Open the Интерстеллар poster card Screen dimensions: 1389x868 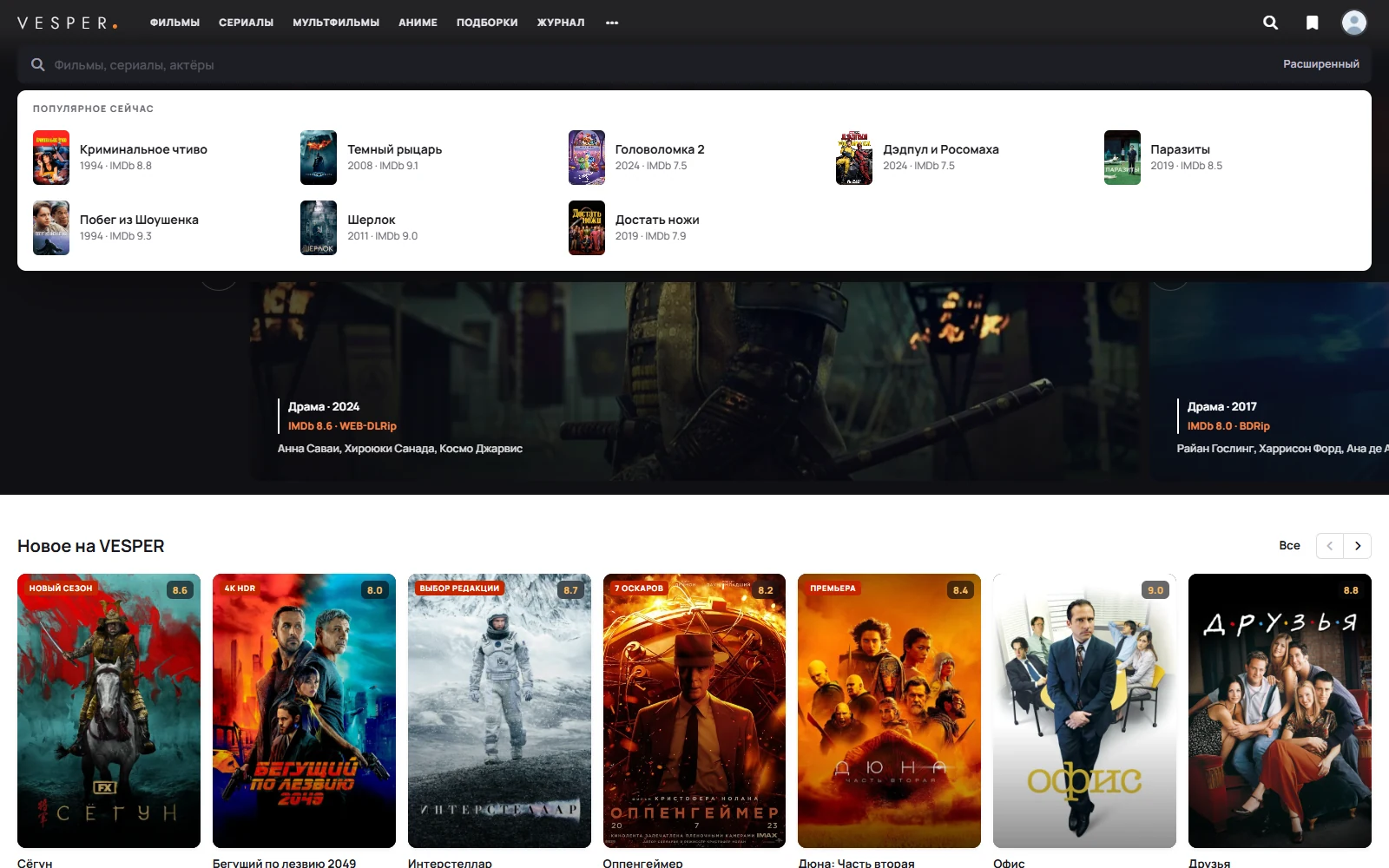499,711
